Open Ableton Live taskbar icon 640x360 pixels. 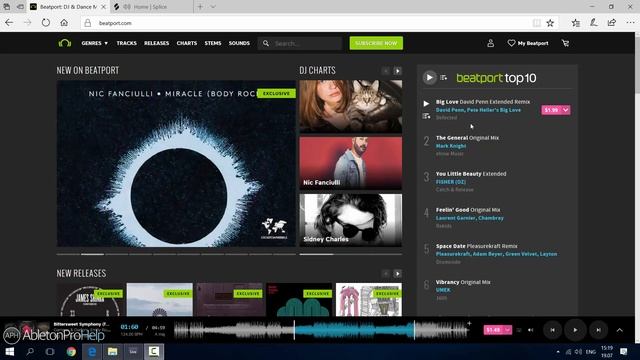coord(133,351)
